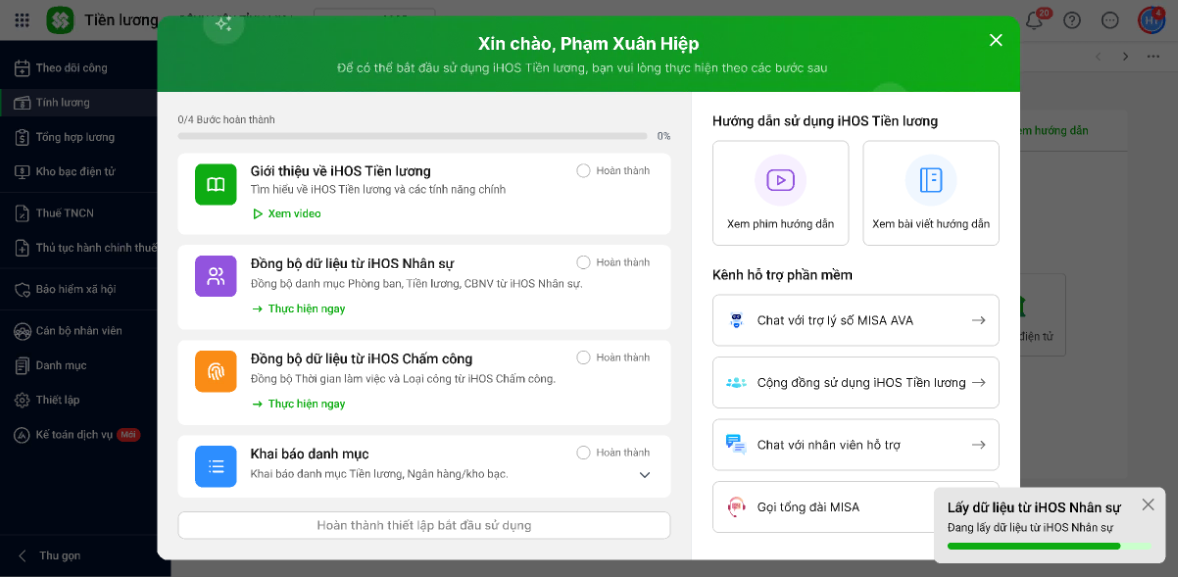Click the MISA AVA robot icon
This screenshot has width=1178, height=577.
pos(736,321)
